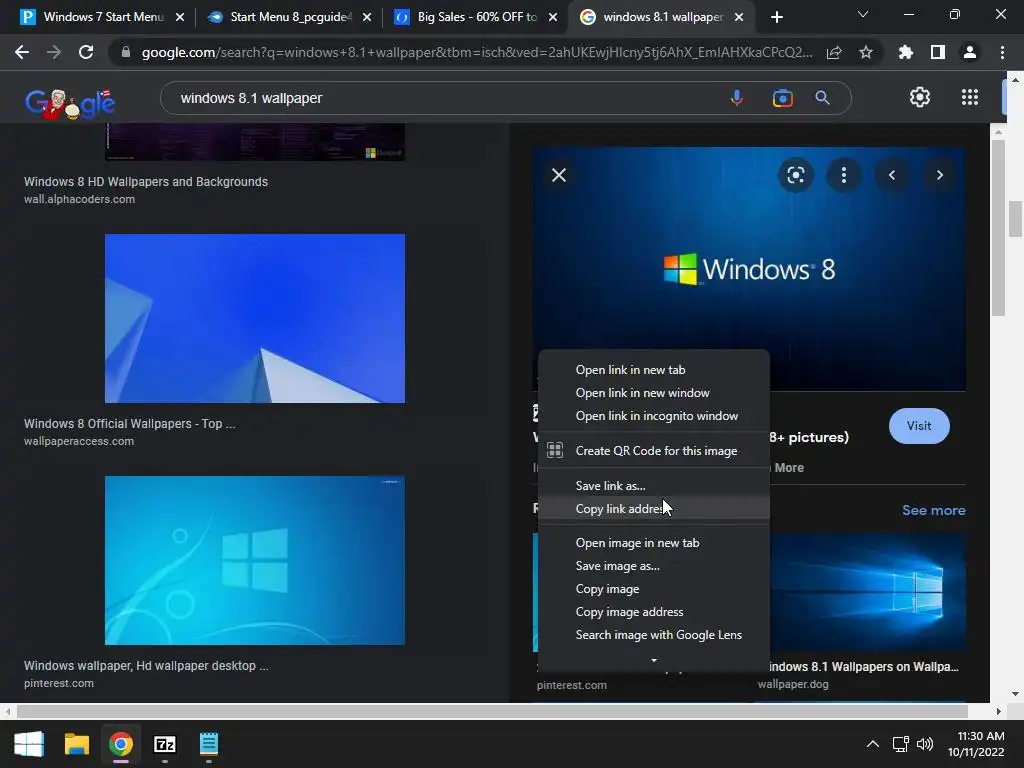The image size is (1024, 768).
Task: Select Save link as...
Action: tap(654, 485)
